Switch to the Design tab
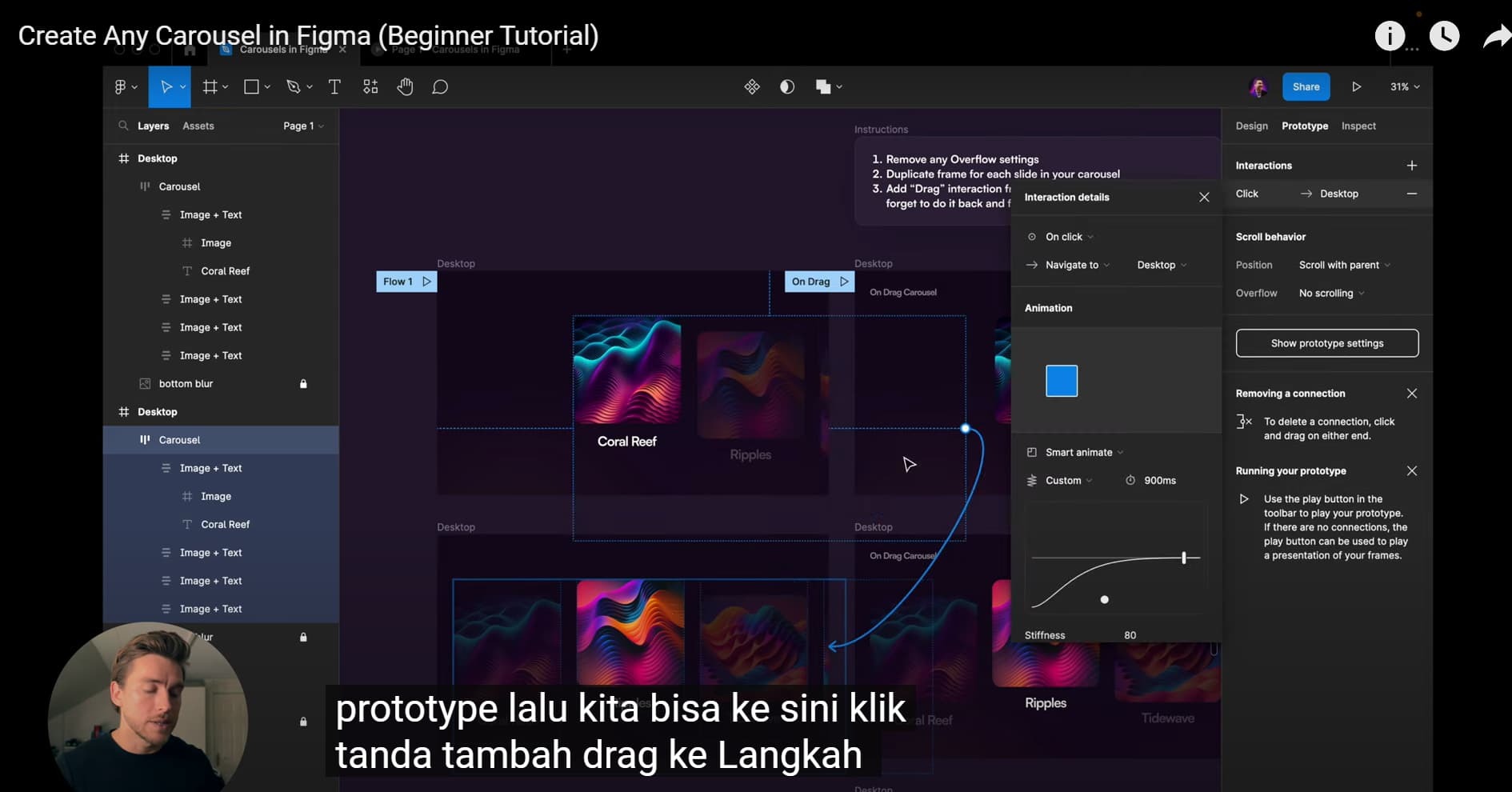 coord(1251,126)
